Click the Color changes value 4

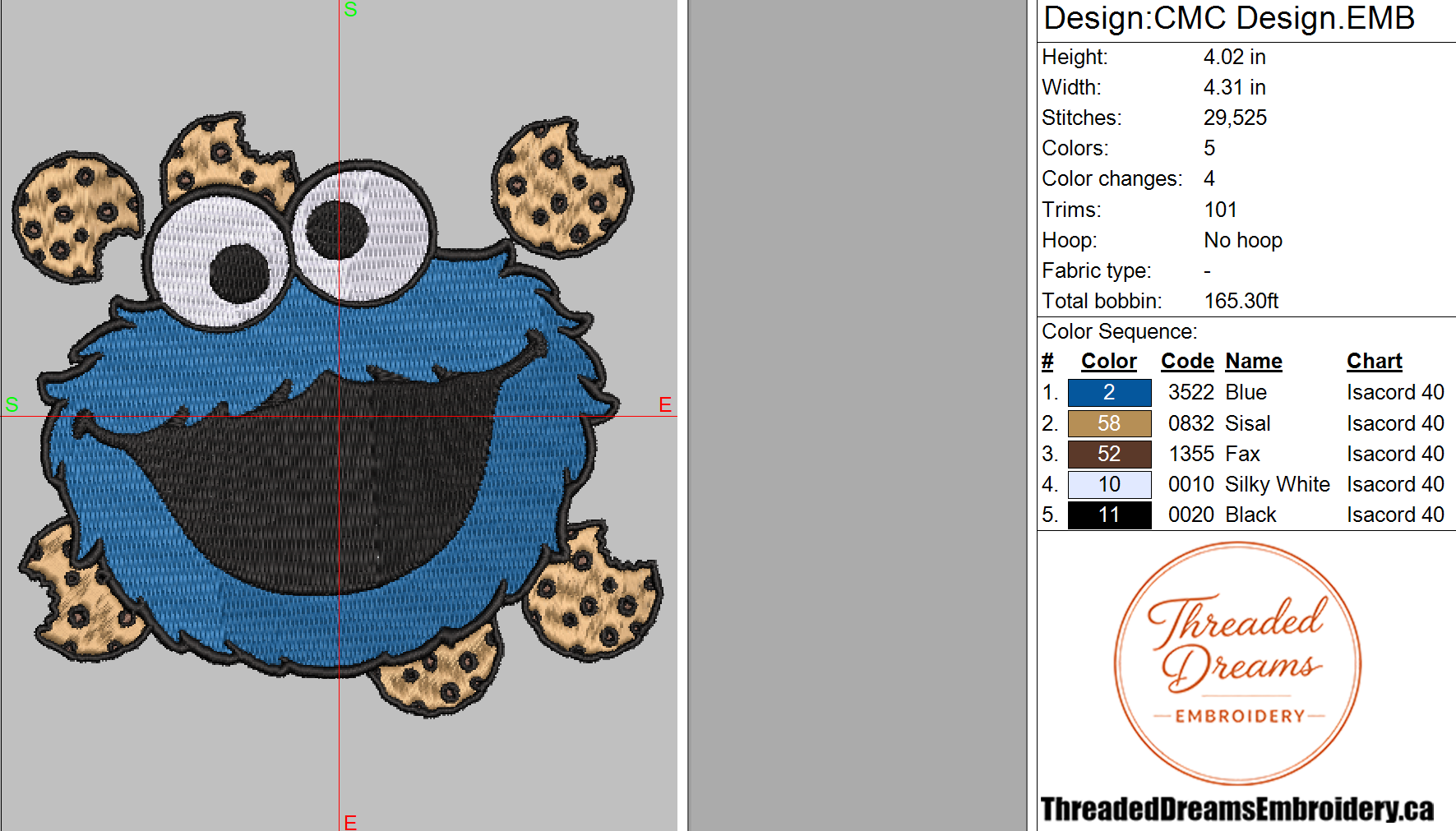coord(1209,178)
